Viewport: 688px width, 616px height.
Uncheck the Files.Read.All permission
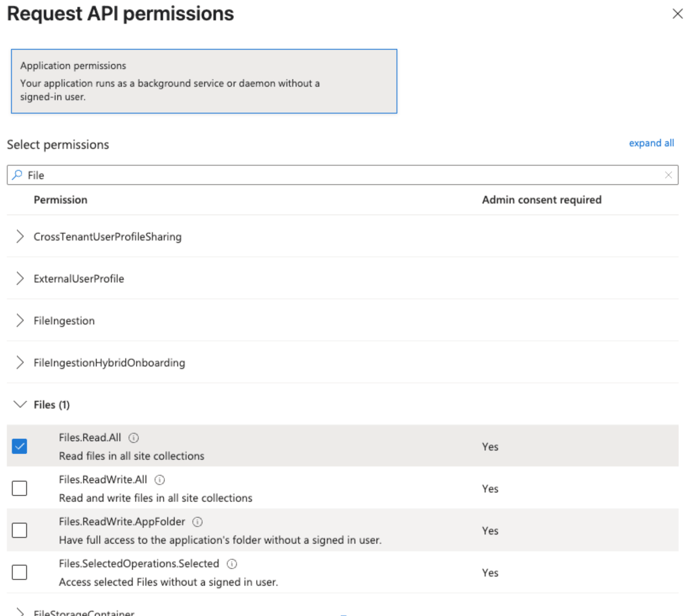click(x=19, y=447)
